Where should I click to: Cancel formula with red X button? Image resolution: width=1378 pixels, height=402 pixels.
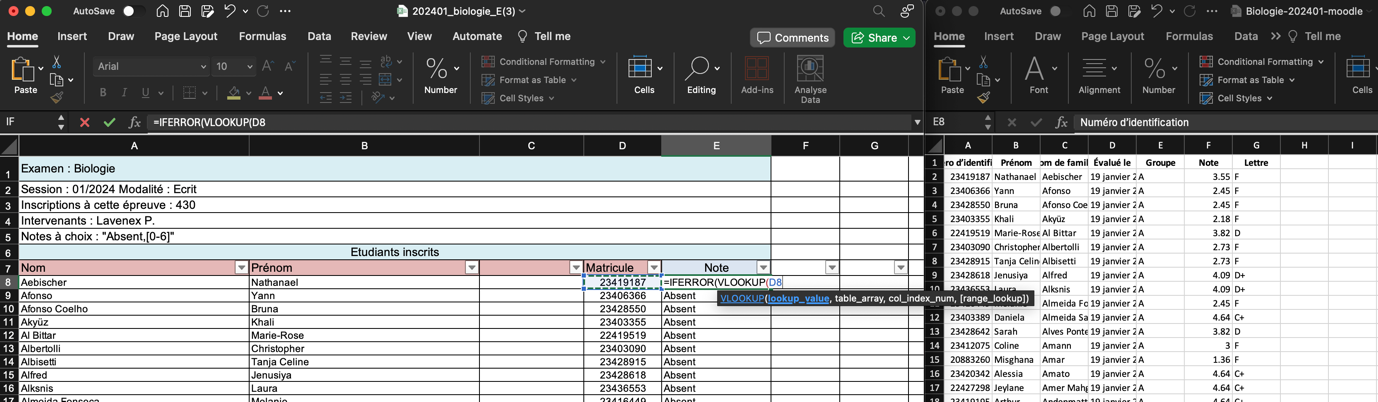click(x=84, y=122)
